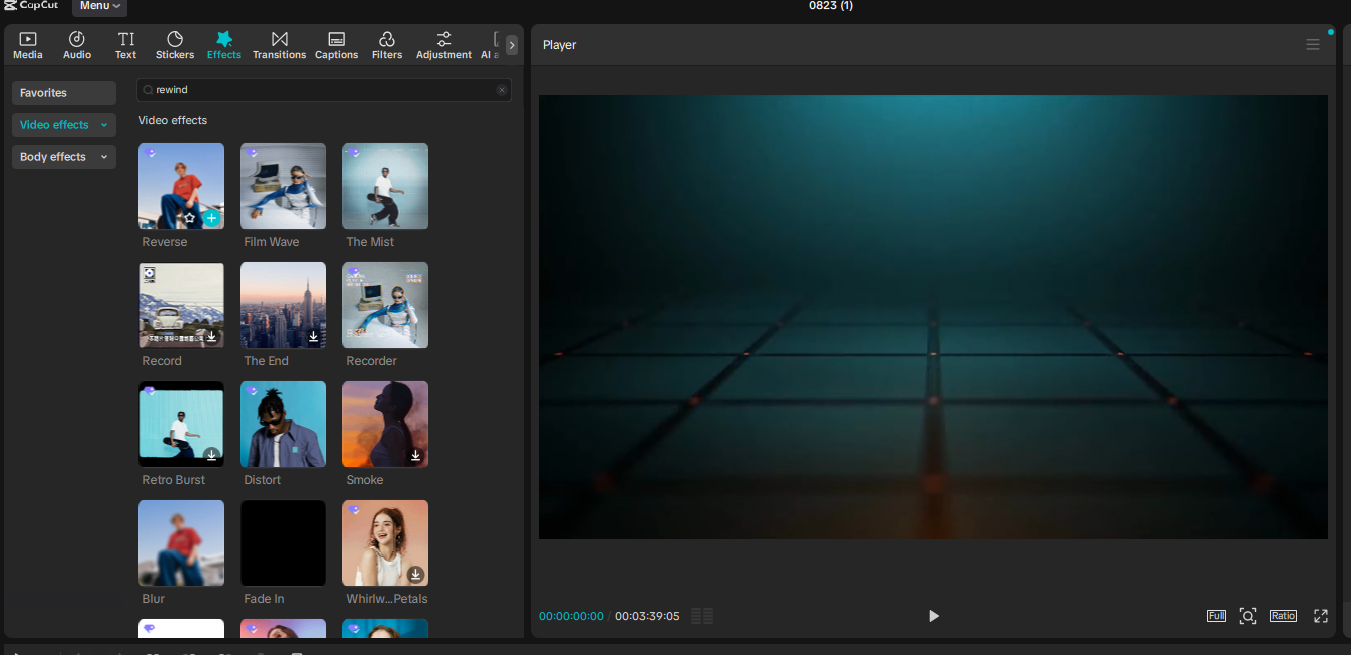
Task: Click The Mist label
Action: (x=370, y=242)
